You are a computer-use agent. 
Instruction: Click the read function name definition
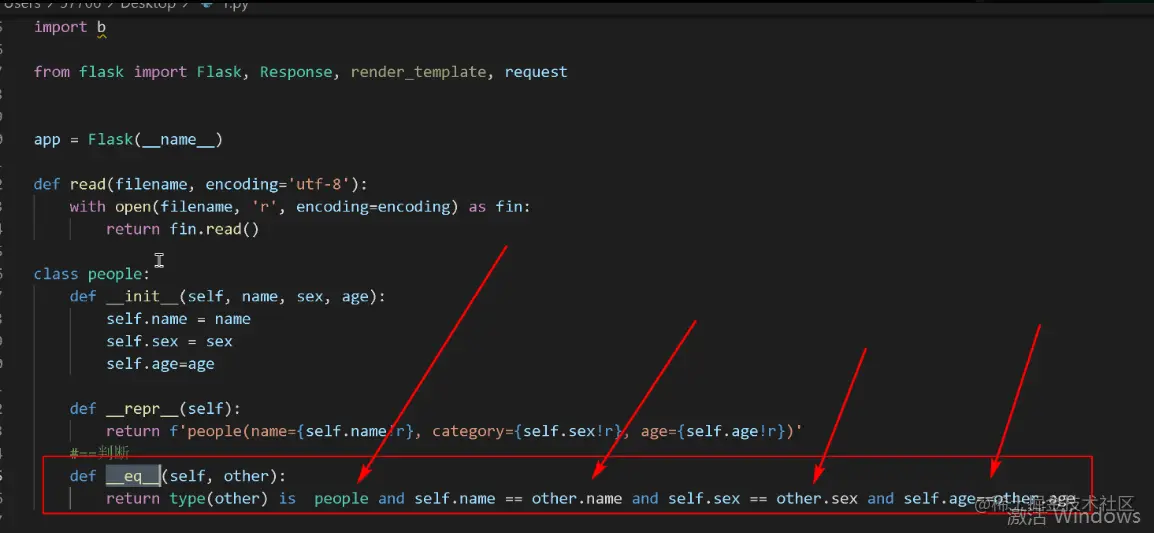click(x=88, y=185)
